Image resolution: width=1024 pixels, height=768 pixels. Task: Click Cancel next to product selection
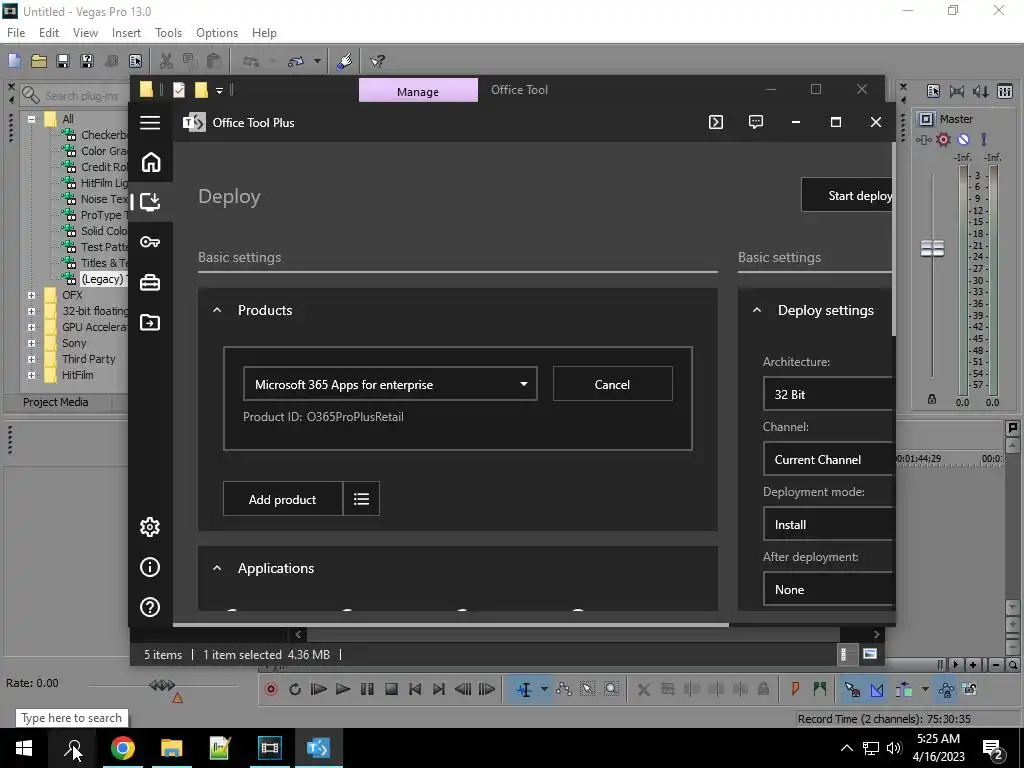613,384
